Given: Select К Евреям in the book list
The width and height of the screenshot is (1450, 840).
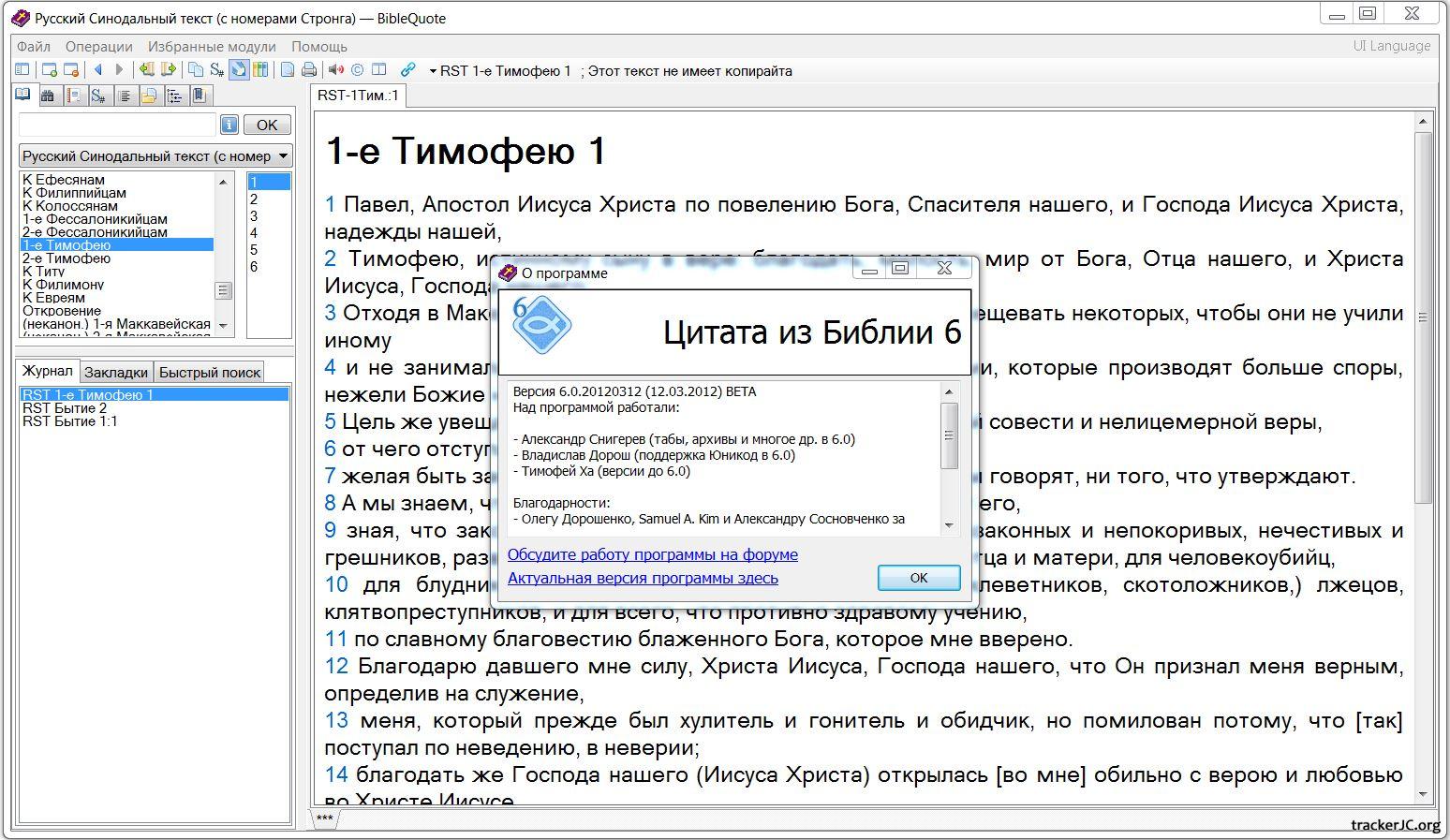Looking at the screenshot, I should point(53,298).
